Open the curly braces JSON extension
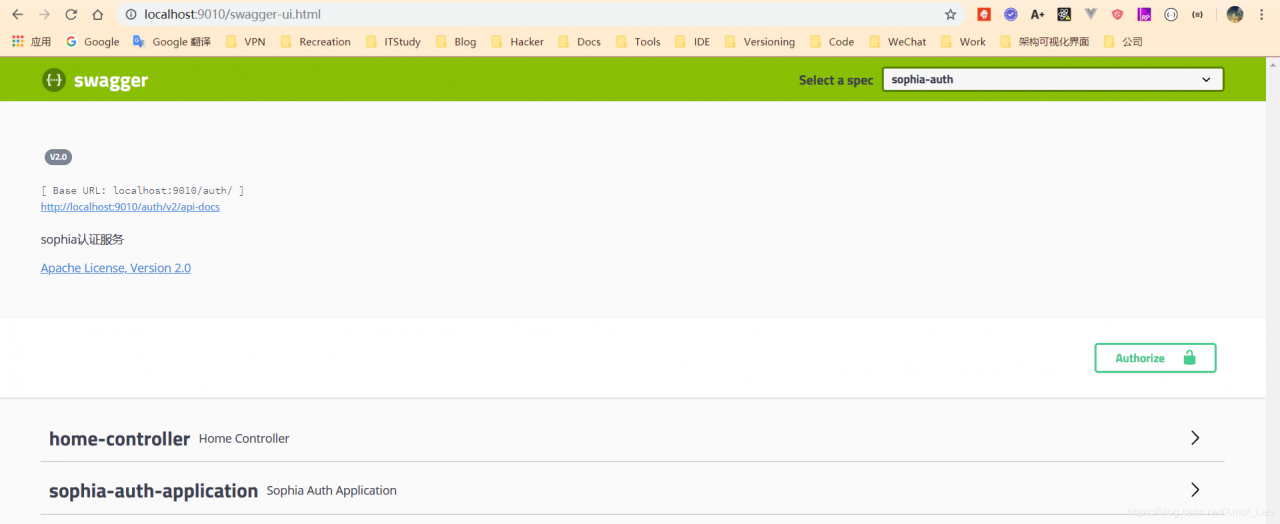Image resolution: width=1280 pixels, height=524 pixels. [1197, 14]
